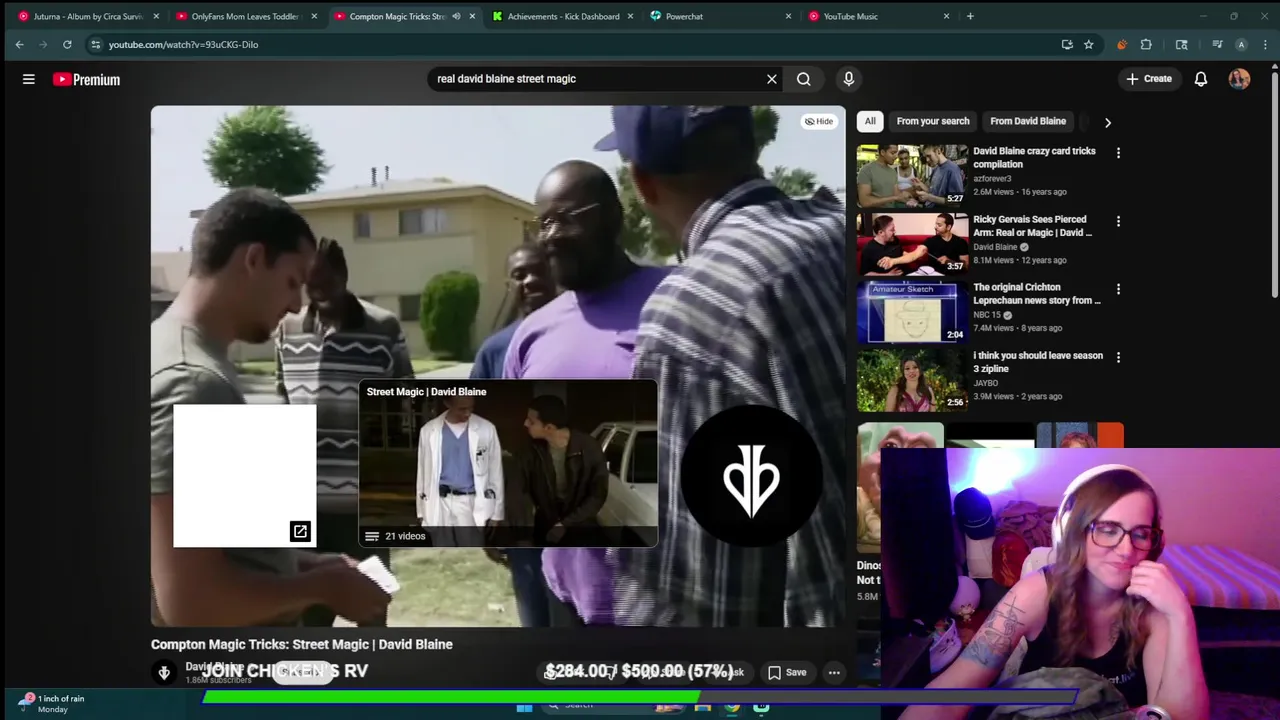Open Windows Start button
Viewport: 1280px width, 720px height.
click(524, 708)
